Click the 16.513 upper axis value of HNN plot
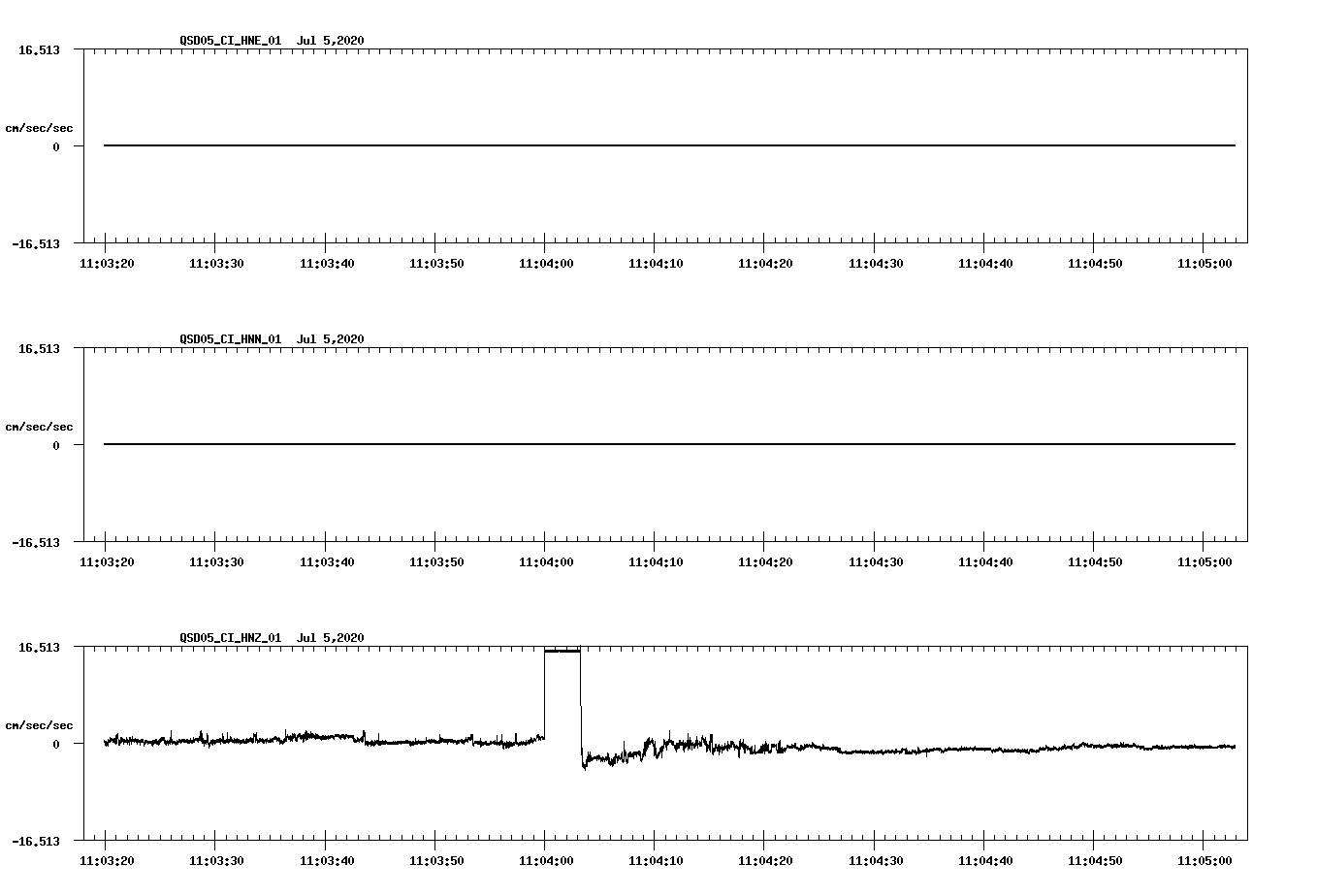The image size is (1317, 896). pyautogui.click(x=39, y=348)
